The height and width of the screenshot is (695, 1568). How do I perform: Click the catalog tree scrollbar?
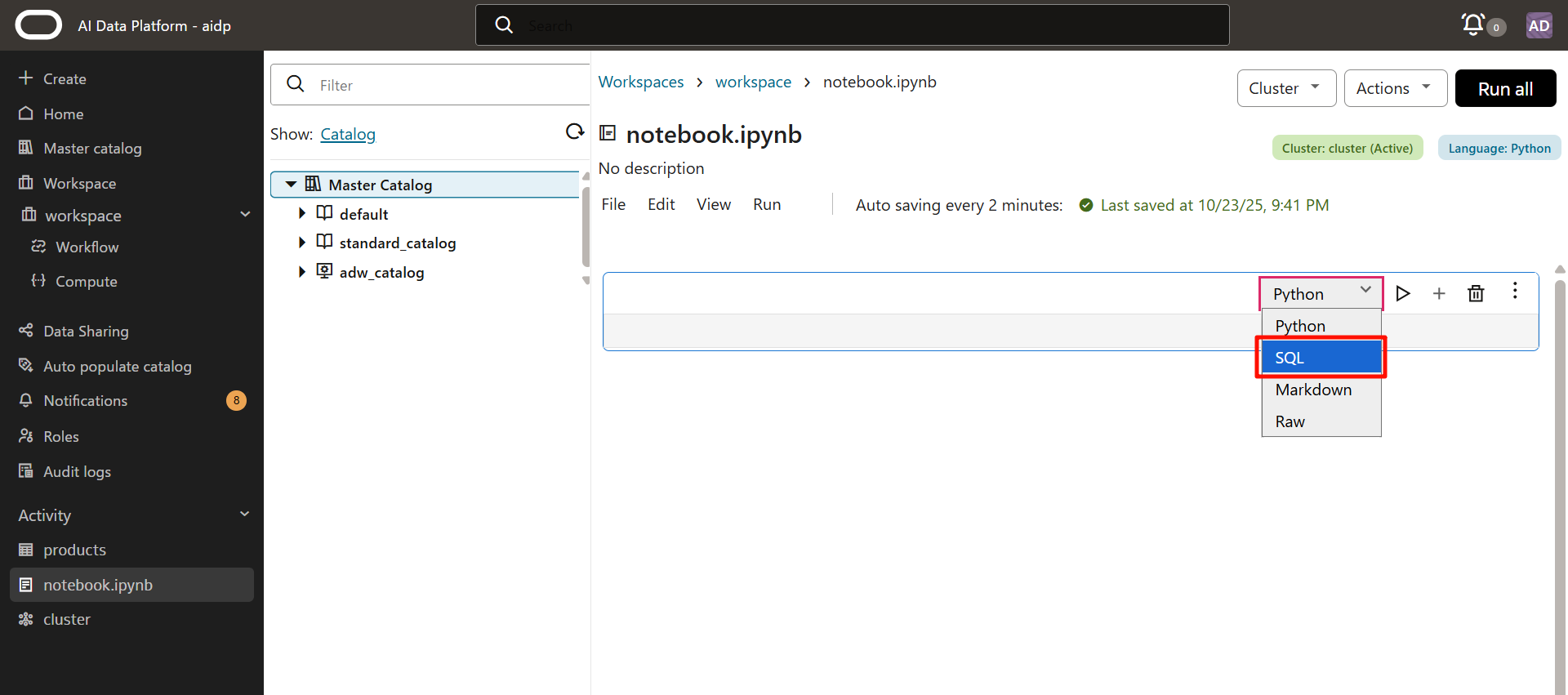(x=586, y=229)
